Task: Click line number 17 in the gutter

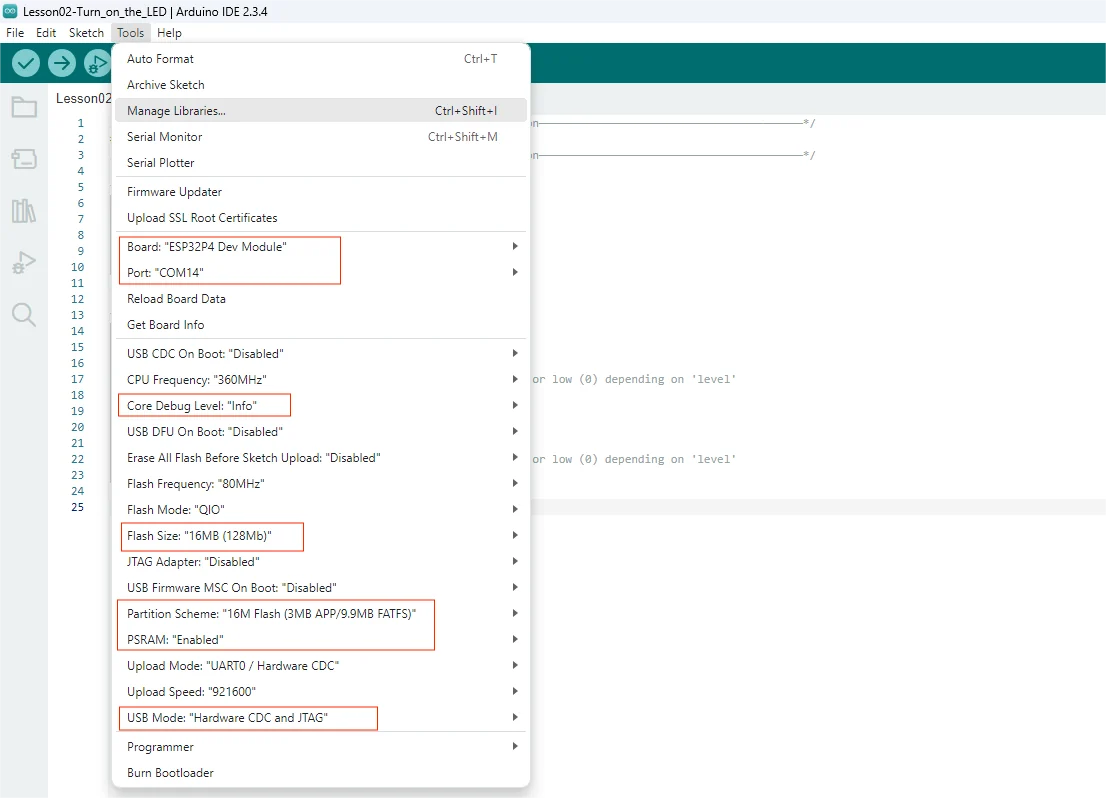Action: pos(78,379)
